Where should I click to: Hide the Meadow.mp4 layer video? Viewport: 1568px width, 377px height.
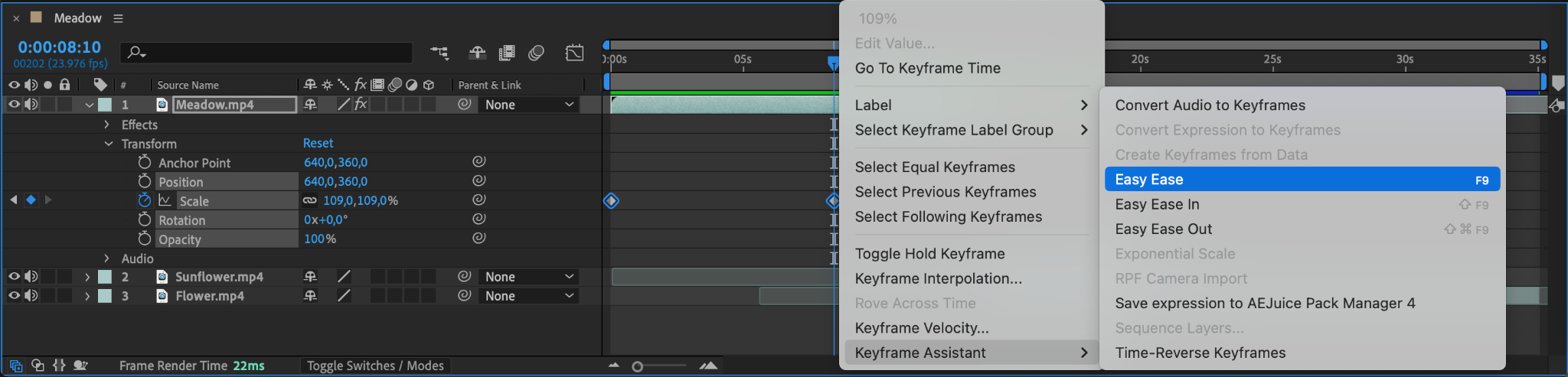[14, 105]
